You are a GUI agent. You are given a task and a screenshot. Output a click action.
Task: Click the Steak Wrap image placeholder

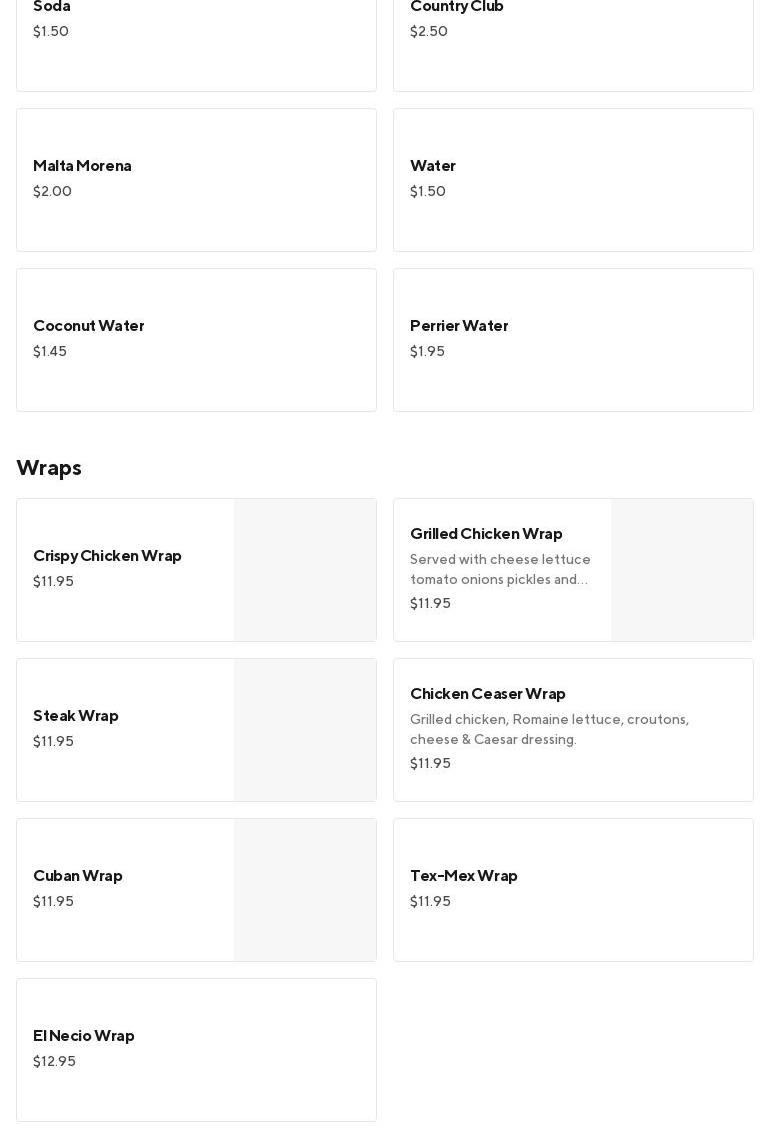pyautogui.click(x=305, y=730)
